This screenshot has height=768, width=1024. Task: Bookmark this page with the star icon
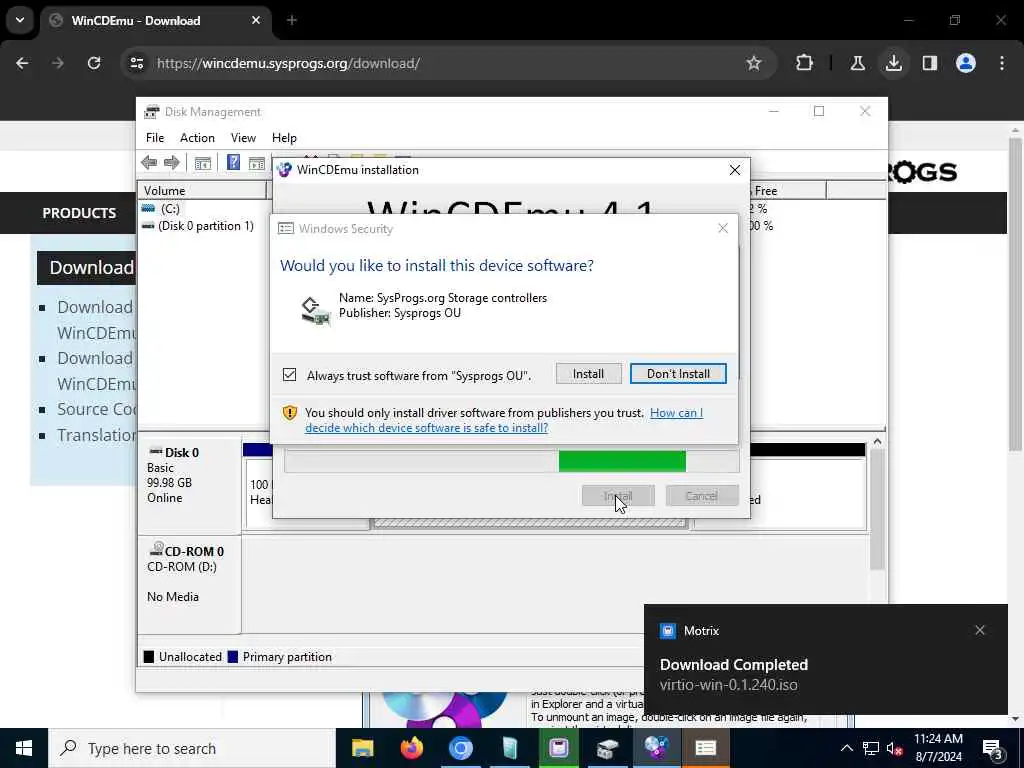coord(754,63)
